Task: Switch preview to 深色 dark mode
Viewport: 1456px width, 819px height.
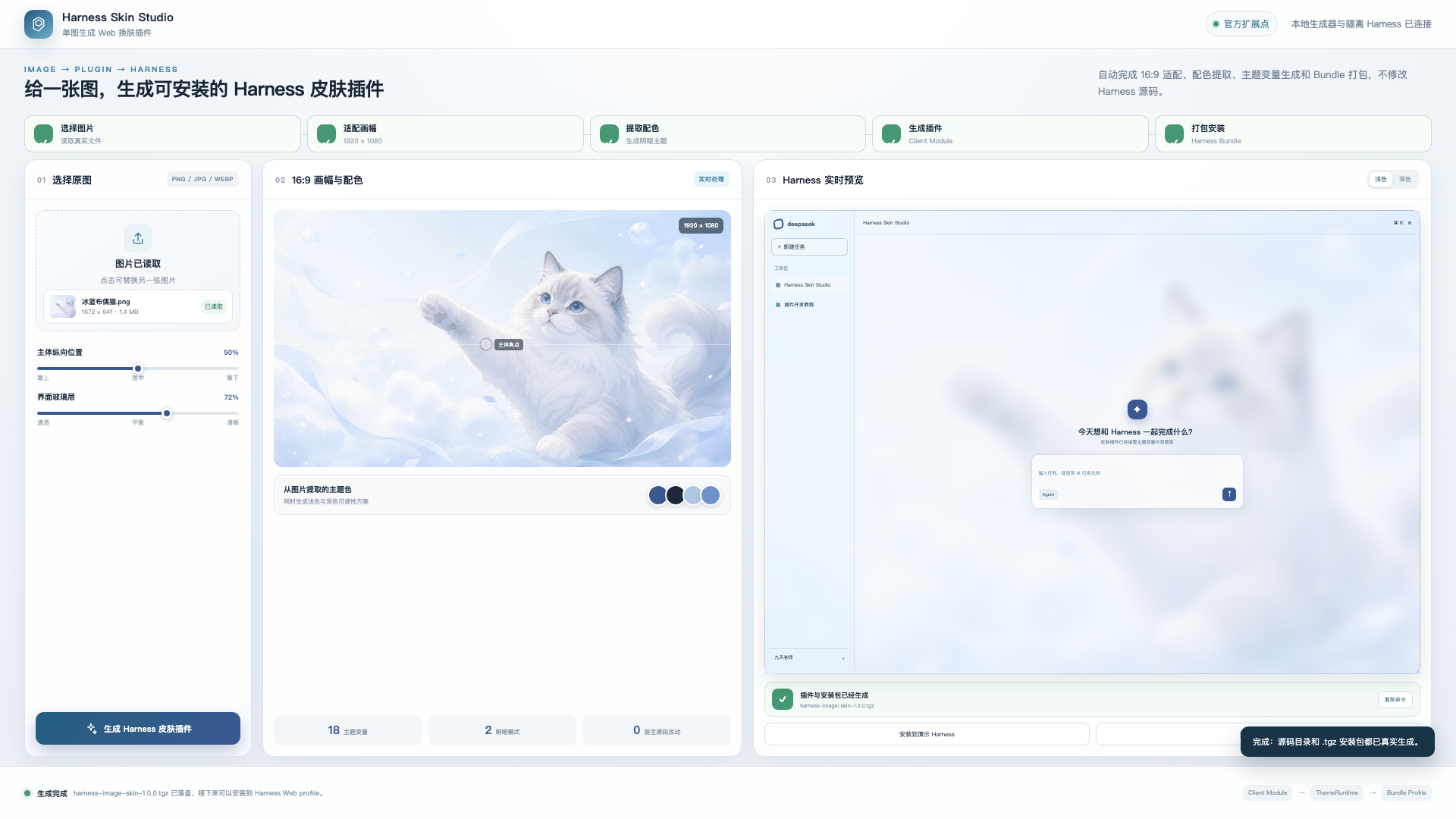Action: tap(1405, 180)
